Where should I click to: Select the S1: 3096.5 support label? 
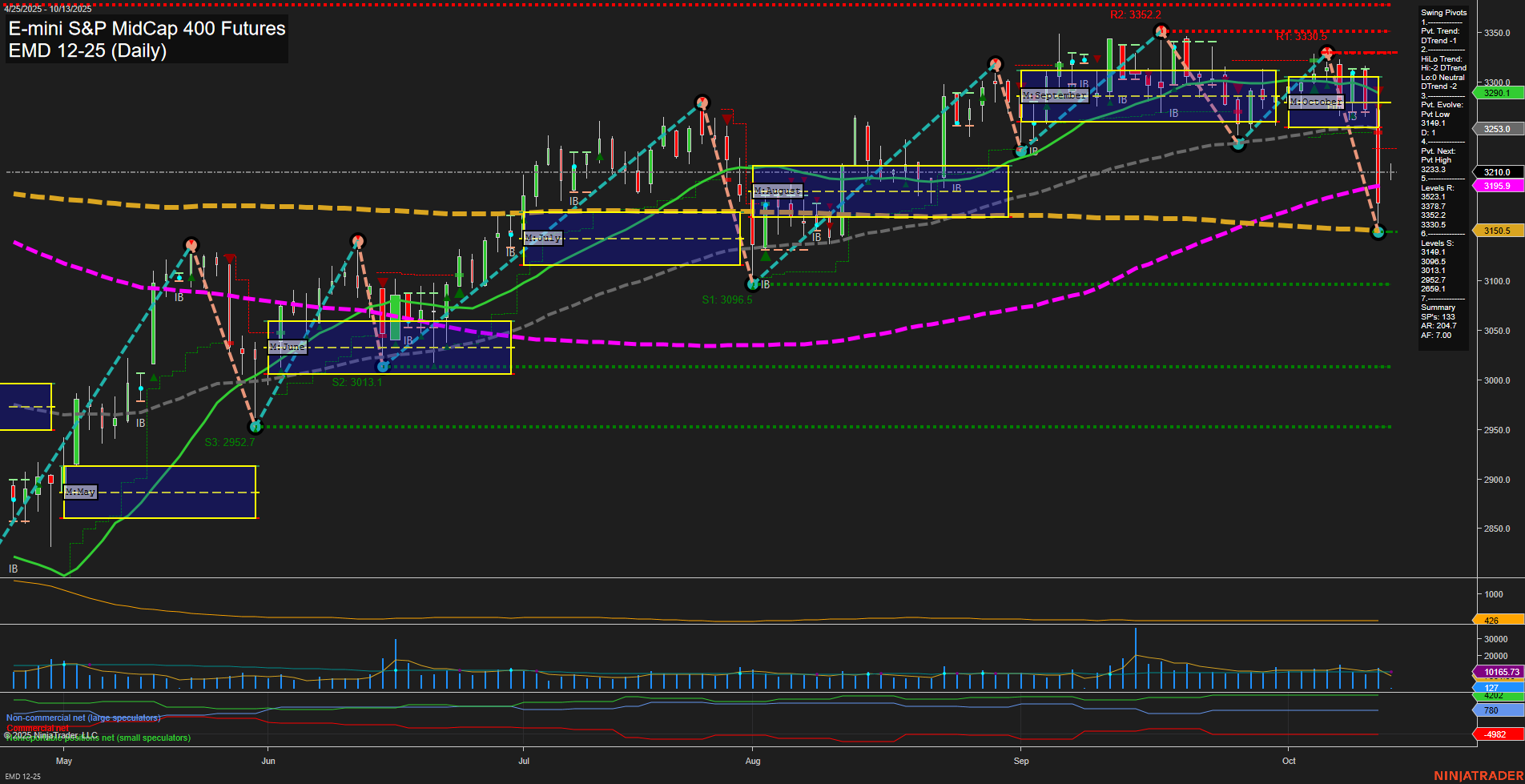[727, 300]
